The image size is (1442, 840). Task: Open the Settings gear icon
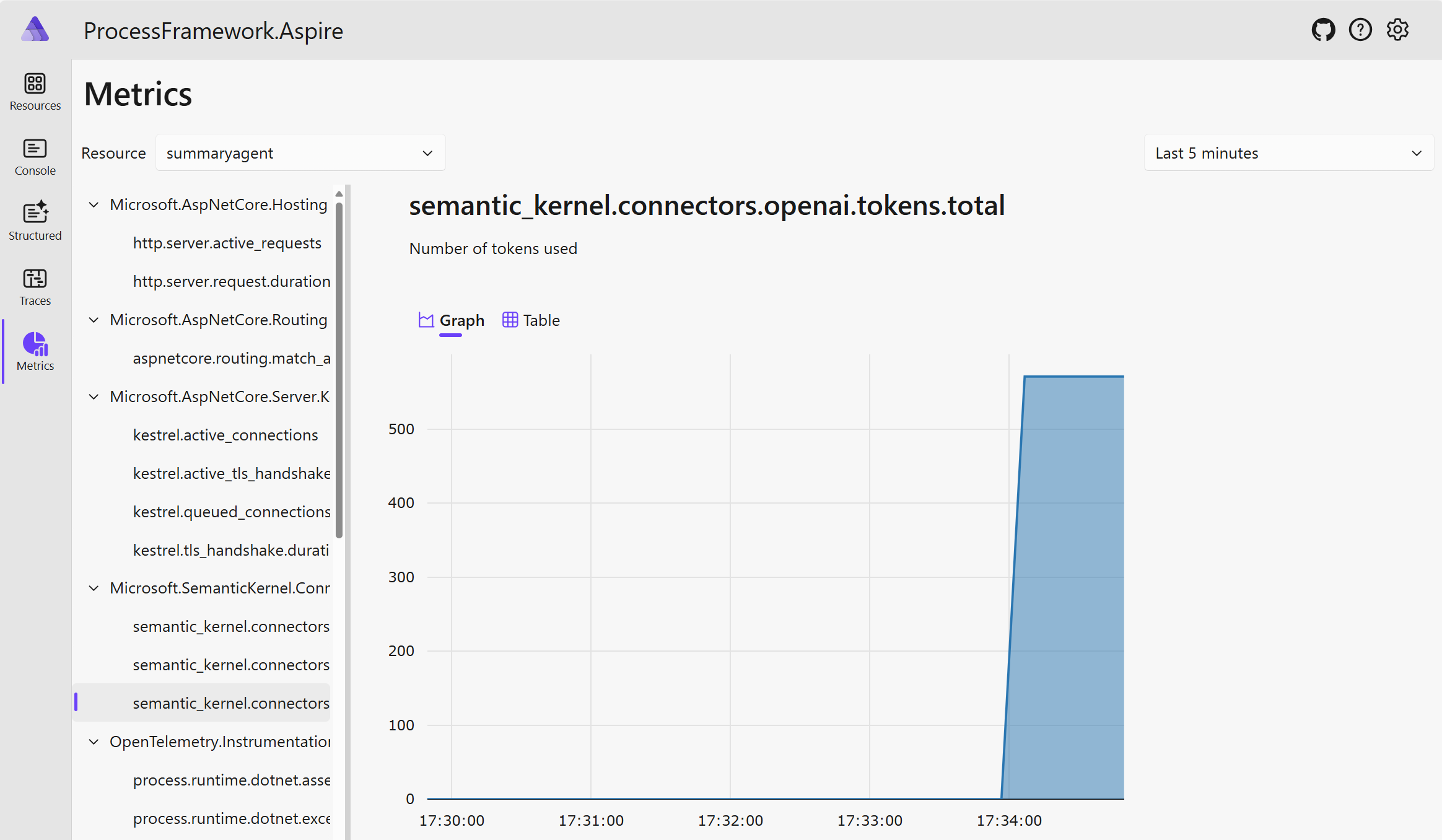click(x=1397, y=30)
